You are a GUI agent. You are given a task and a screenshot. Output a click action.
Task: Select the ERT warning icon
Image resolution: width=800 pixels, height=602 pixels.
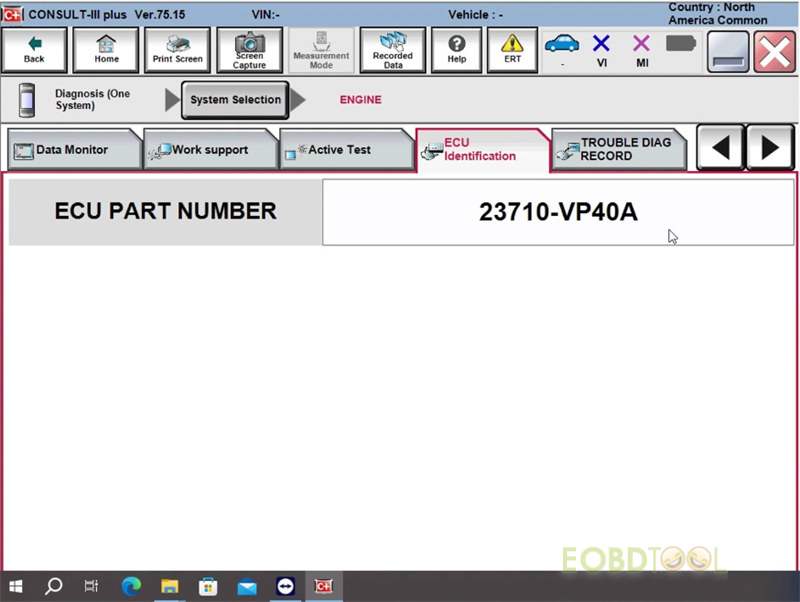pos(512,50)
